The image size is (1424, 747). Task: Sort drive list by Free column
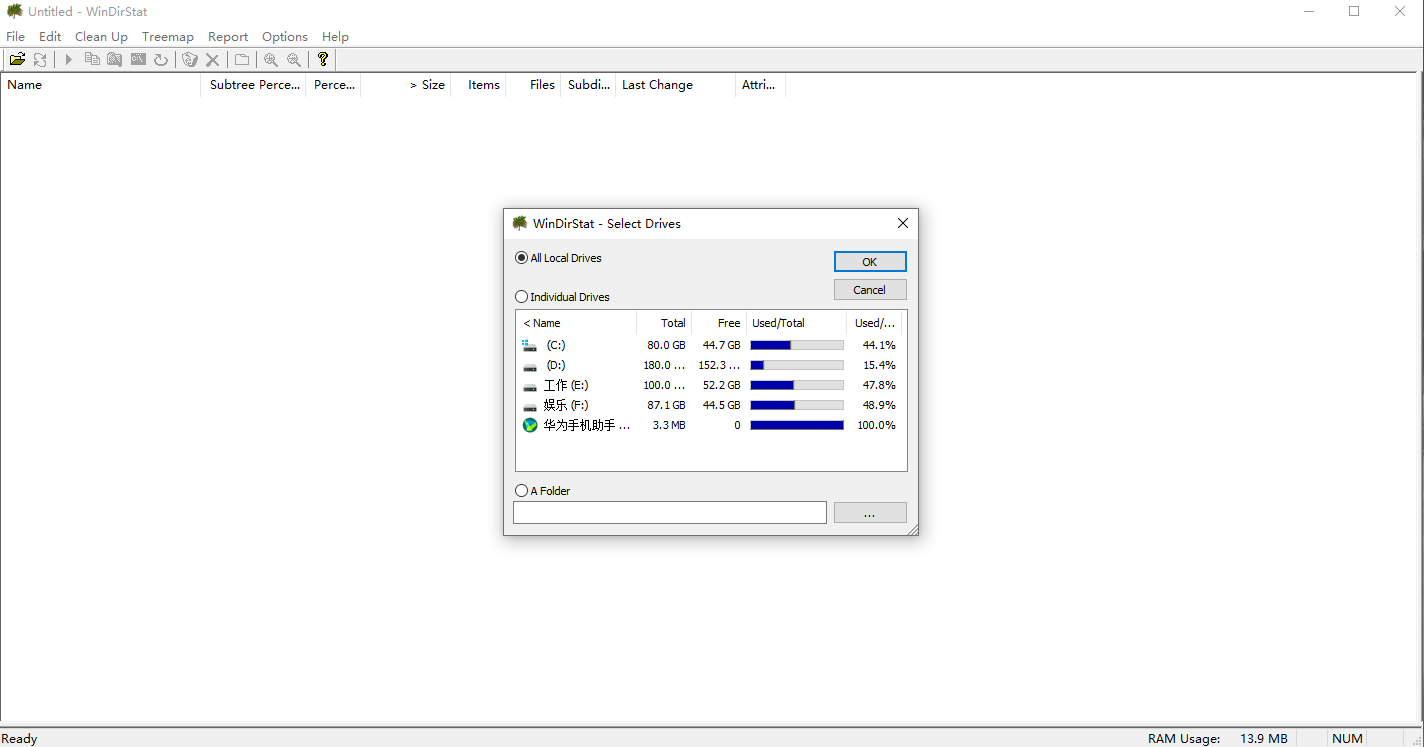pos(719,323)
